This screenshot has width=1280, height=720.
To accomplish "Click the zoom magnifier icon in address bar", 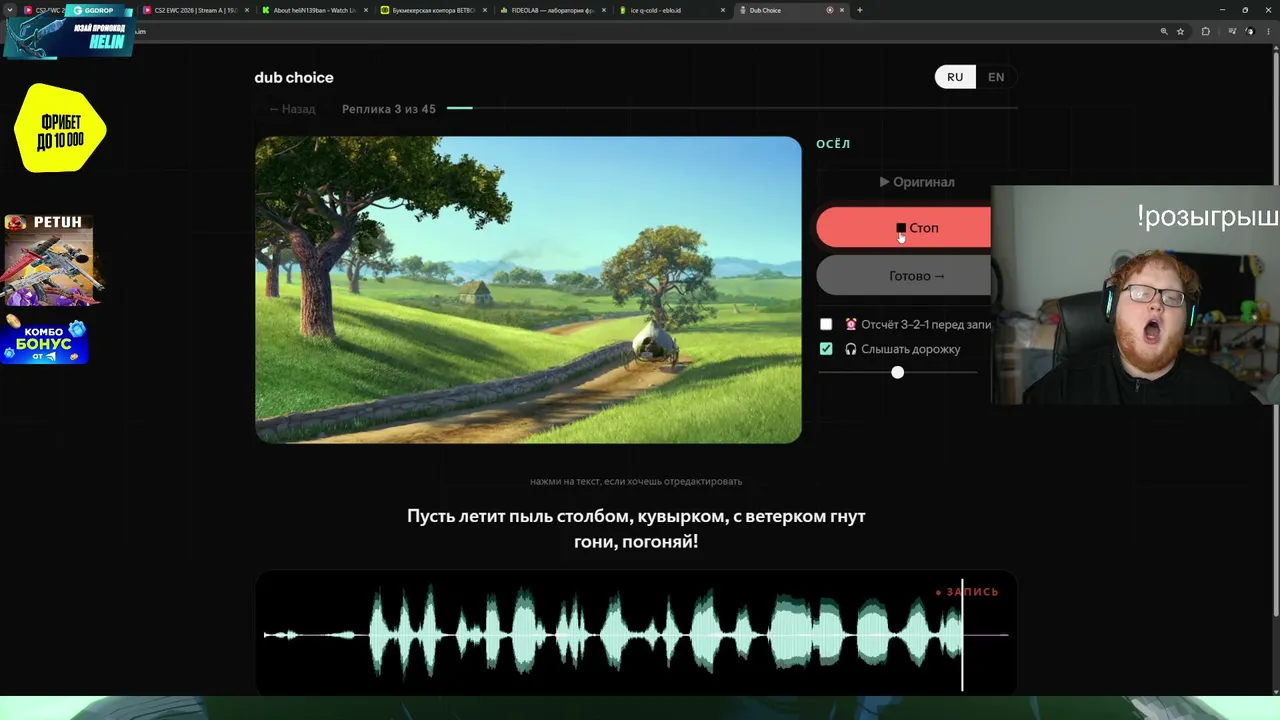I will point(1164,31).
